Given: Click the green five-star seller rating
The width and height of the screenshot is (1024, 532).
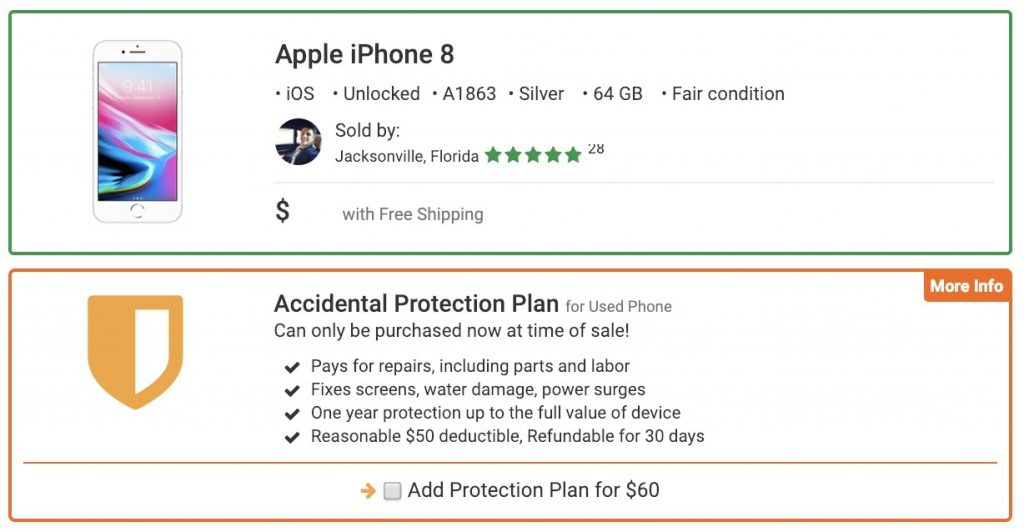Looking at the screenshot, I should (533, 155).
